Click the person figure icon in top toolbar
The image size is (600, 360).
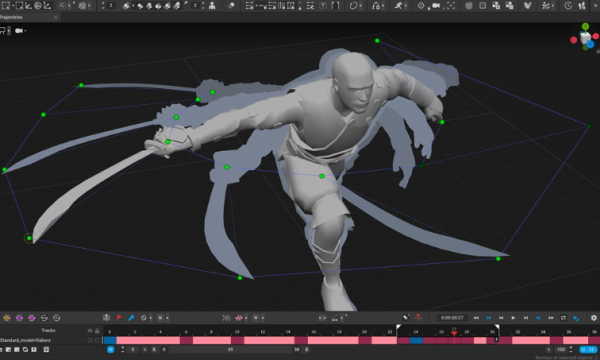[212, 5]
